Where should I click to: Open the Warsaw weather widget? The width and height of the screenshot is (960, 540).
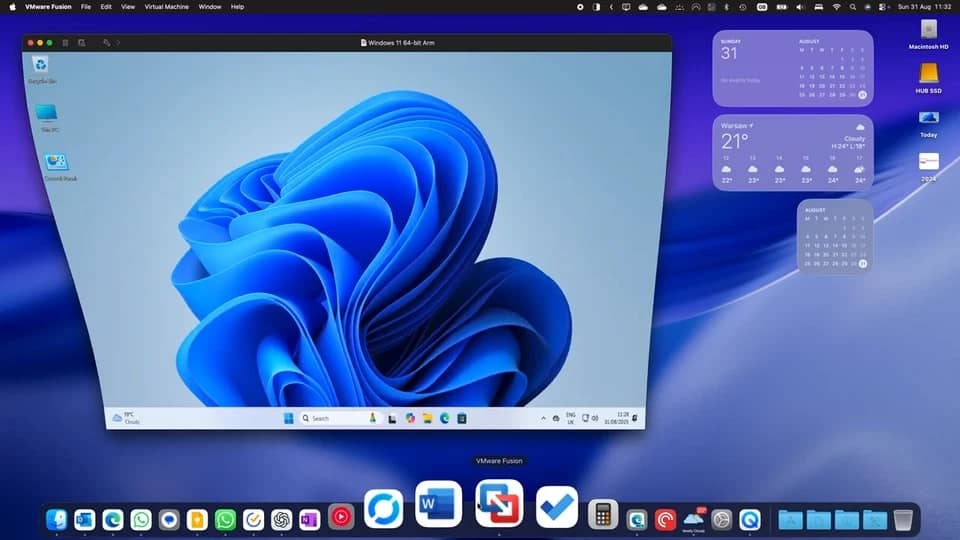point(793,152)
